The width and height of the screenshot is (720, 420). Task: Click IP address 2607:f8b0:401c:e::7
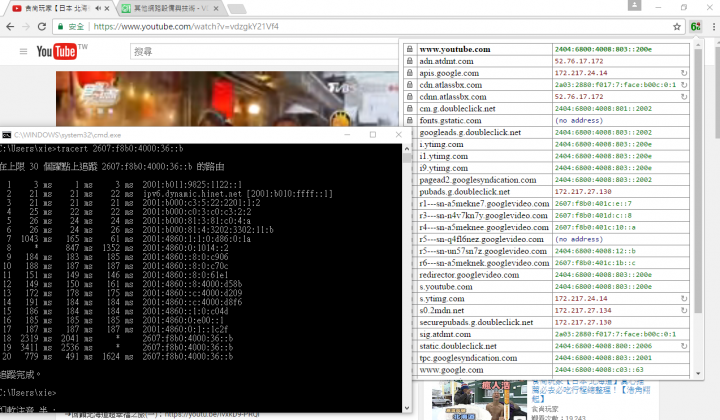coord(593,203)
